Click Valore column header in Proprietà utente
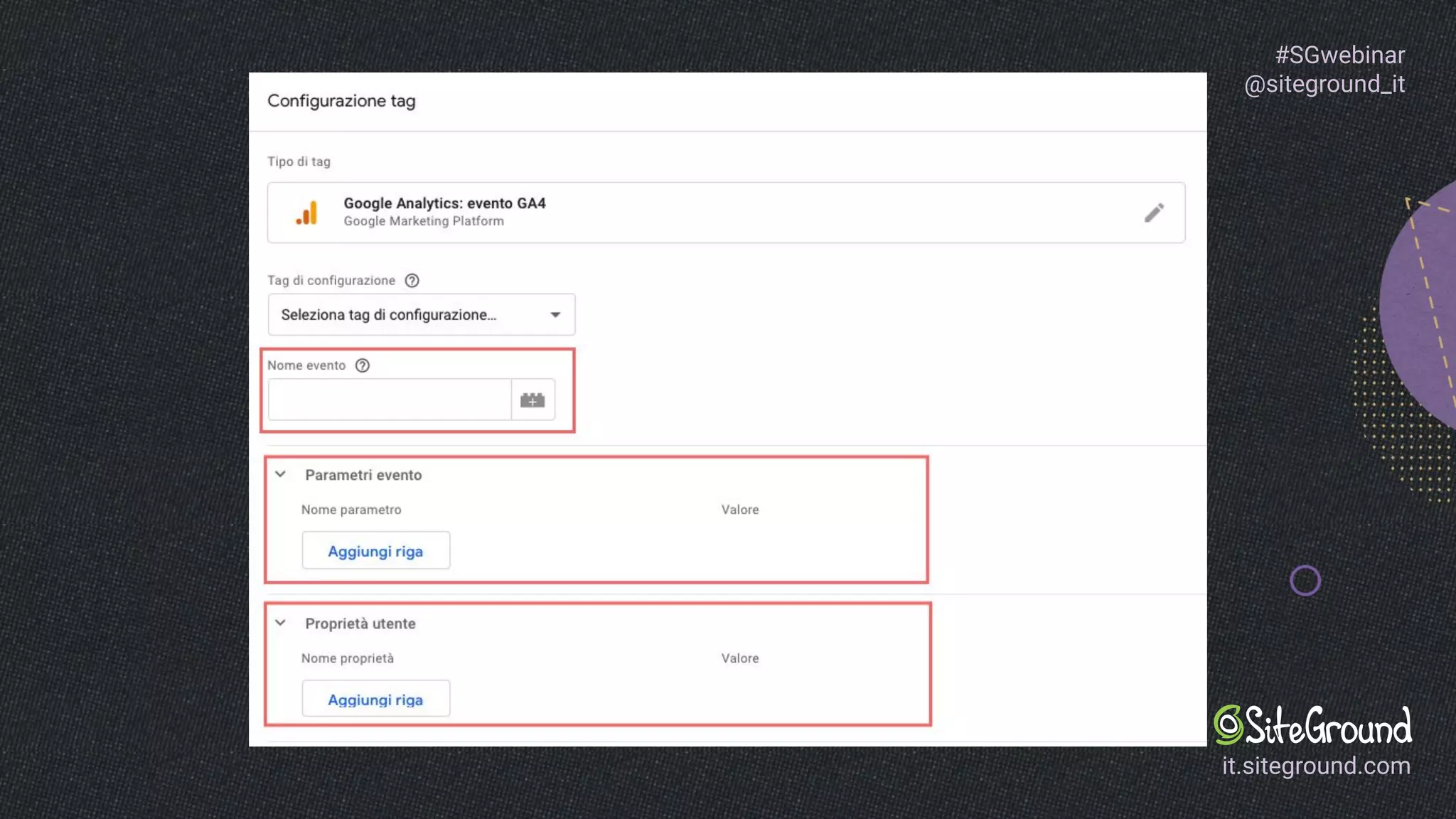Screen dimensions: 1456x819 click(740, 658)
